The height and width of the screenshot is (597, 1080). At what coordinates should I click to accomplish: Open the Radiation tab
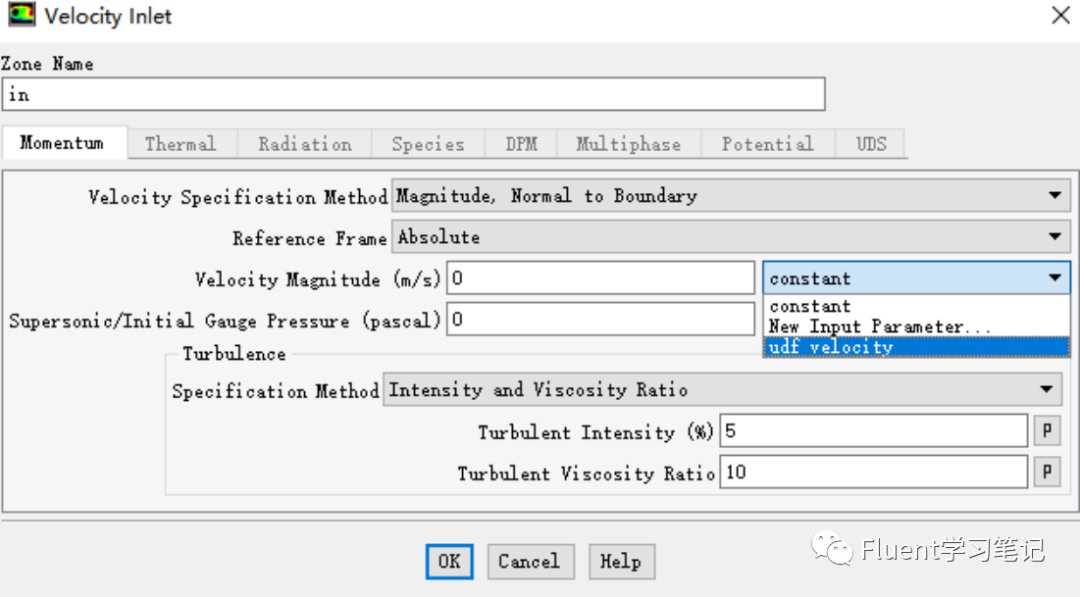(x=304, y=143)
